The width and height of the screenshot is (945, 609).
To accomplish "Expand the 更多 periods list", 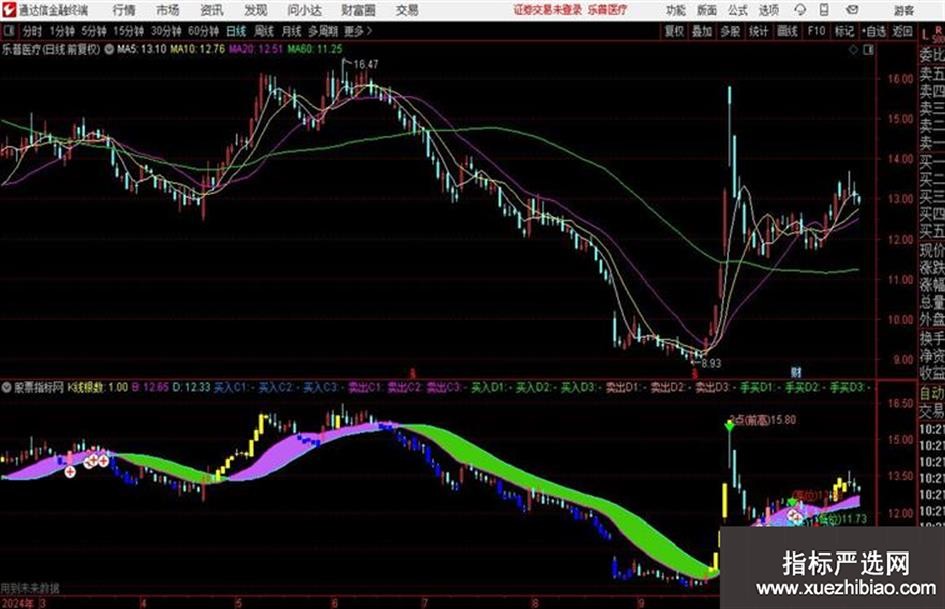I will 358,31.
